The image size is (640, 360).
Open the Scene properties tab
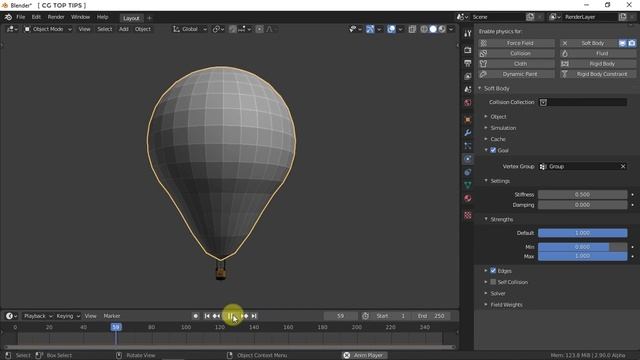[468, 89]
